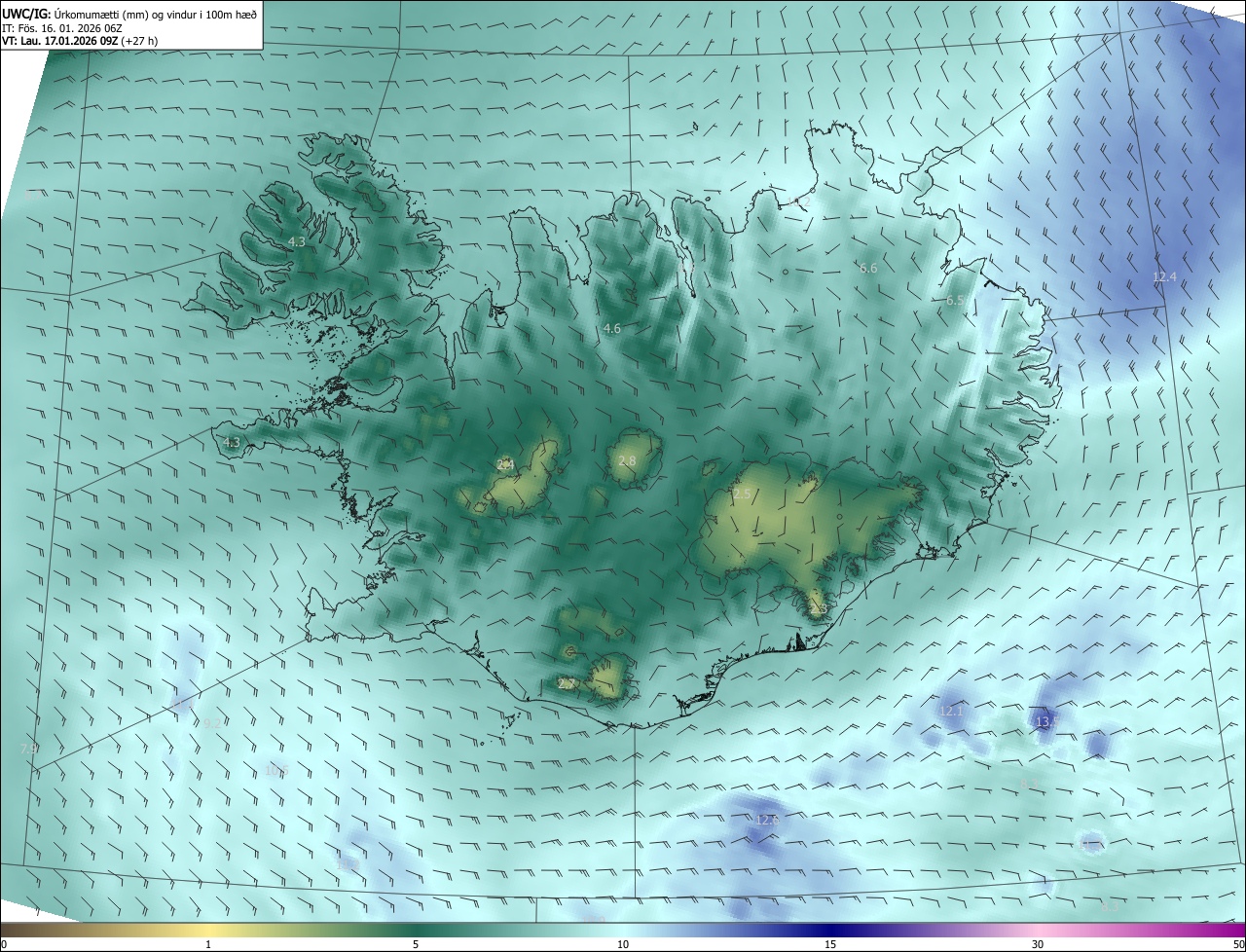Click the 9.2 value label over the ocean
Viewport: 1246px width, 952px height.
coord(212,723)
